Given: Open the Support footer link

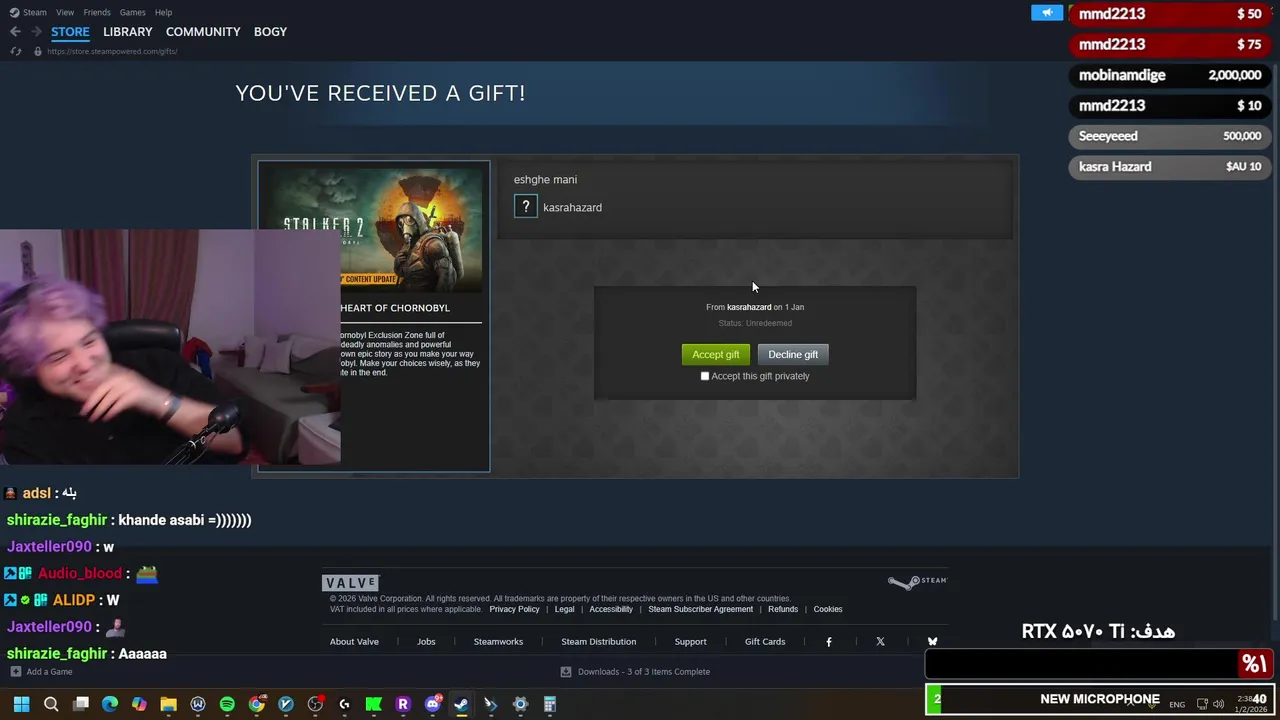Looking at the screenshot, I should click(x=690, y=642).
